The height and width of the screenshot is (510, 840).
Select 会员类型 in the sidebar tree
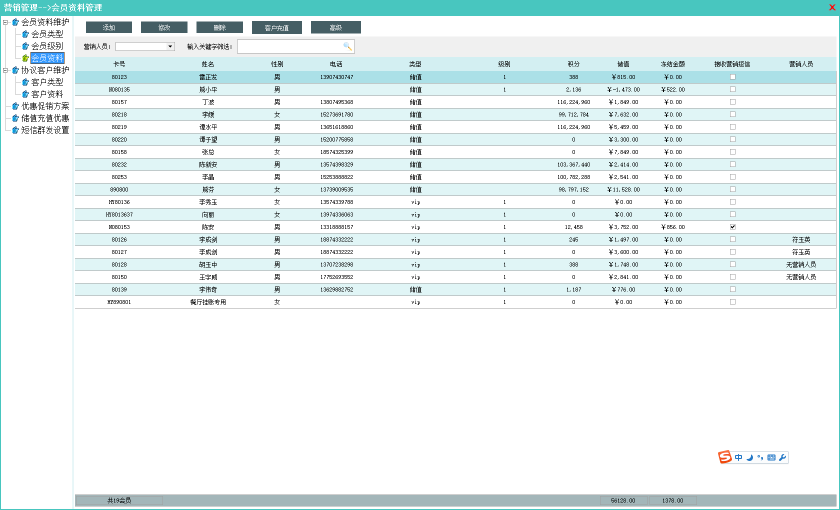pyautogui.click(x=46, y=34)
